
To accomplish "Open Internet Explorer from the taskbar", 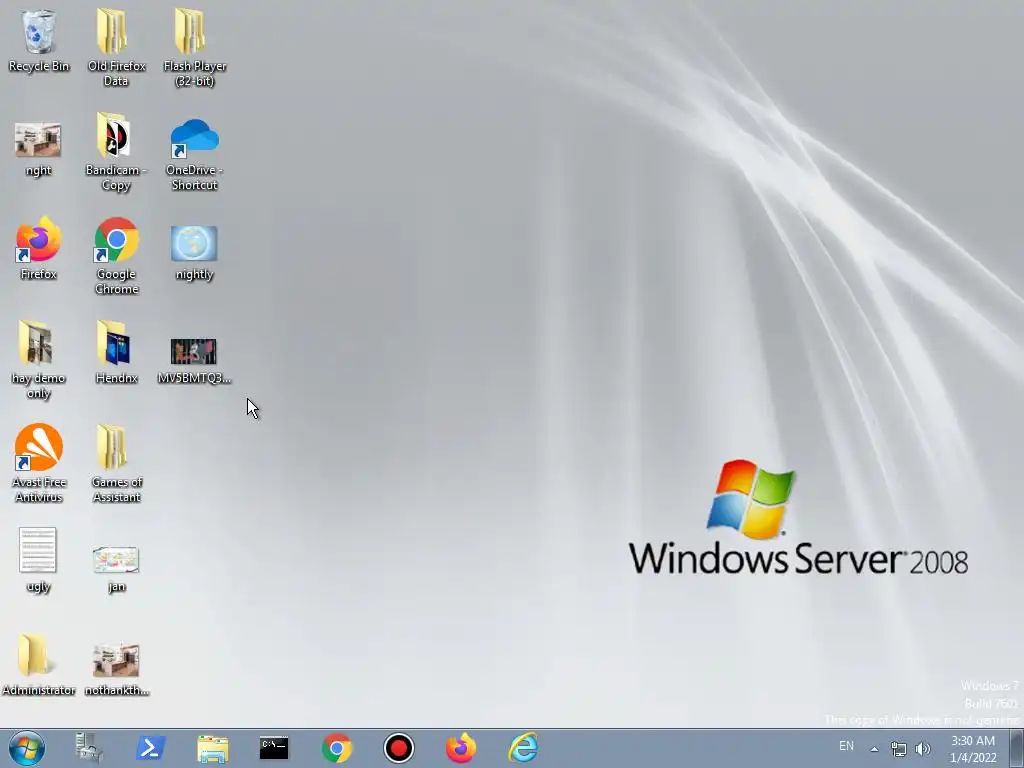I will (523, 748).
